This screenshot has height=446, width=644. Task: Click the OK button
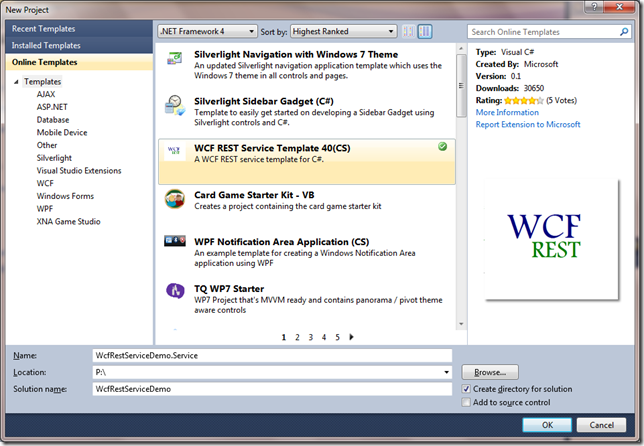click(547, 425)
